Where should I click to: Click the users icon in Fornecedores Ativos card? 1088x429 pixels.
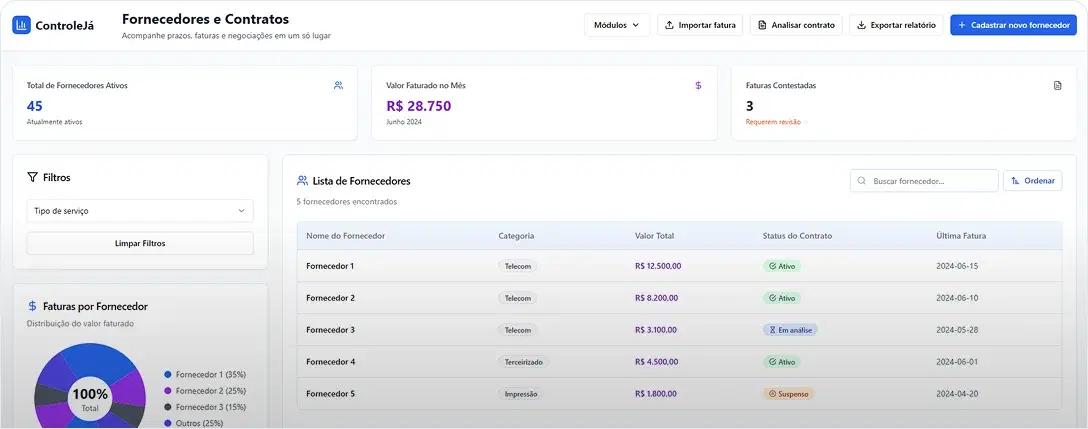[x=338, y=86]
